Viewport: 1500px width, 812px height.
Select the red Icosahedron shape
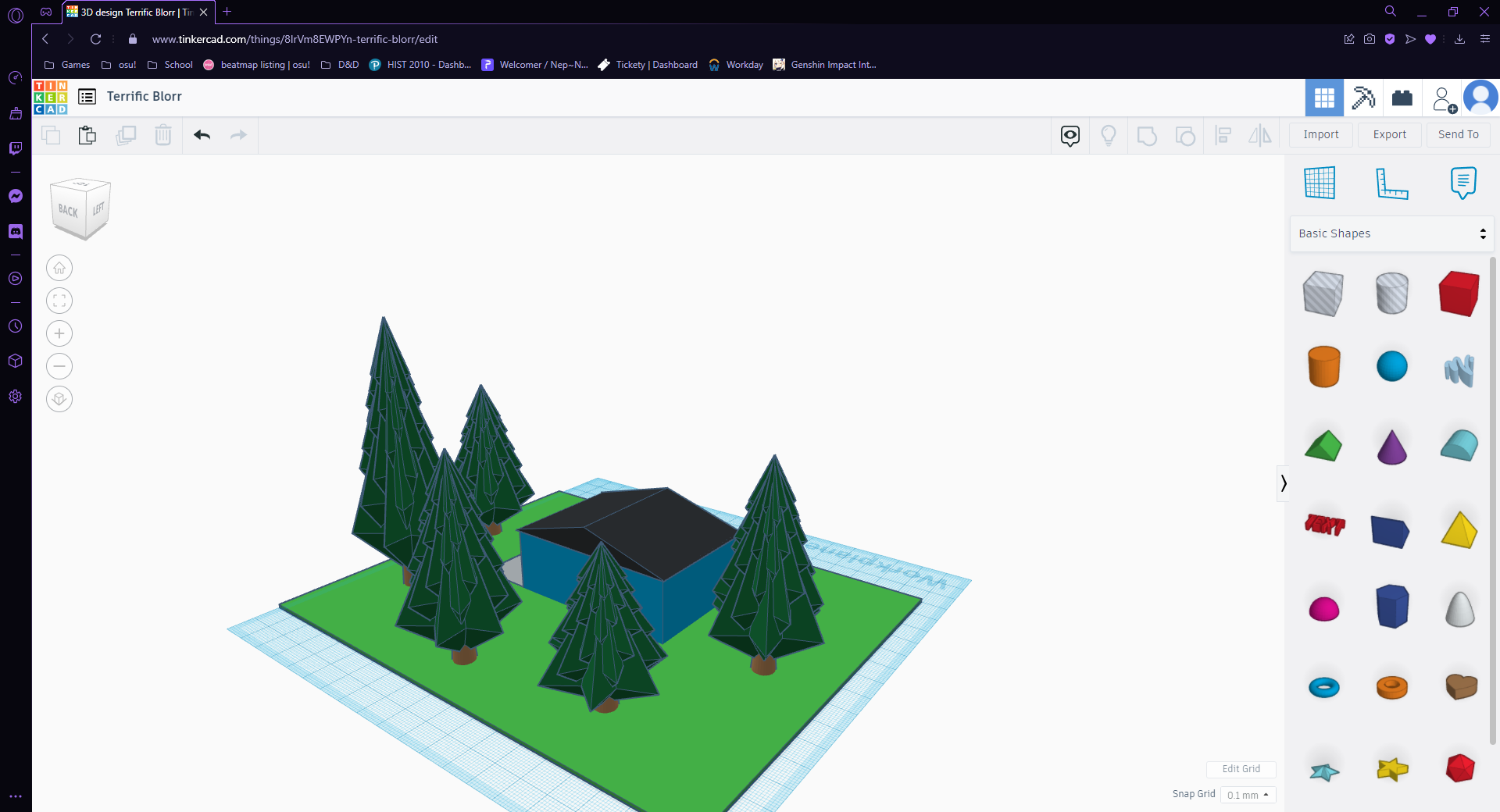coord(1459,768)
